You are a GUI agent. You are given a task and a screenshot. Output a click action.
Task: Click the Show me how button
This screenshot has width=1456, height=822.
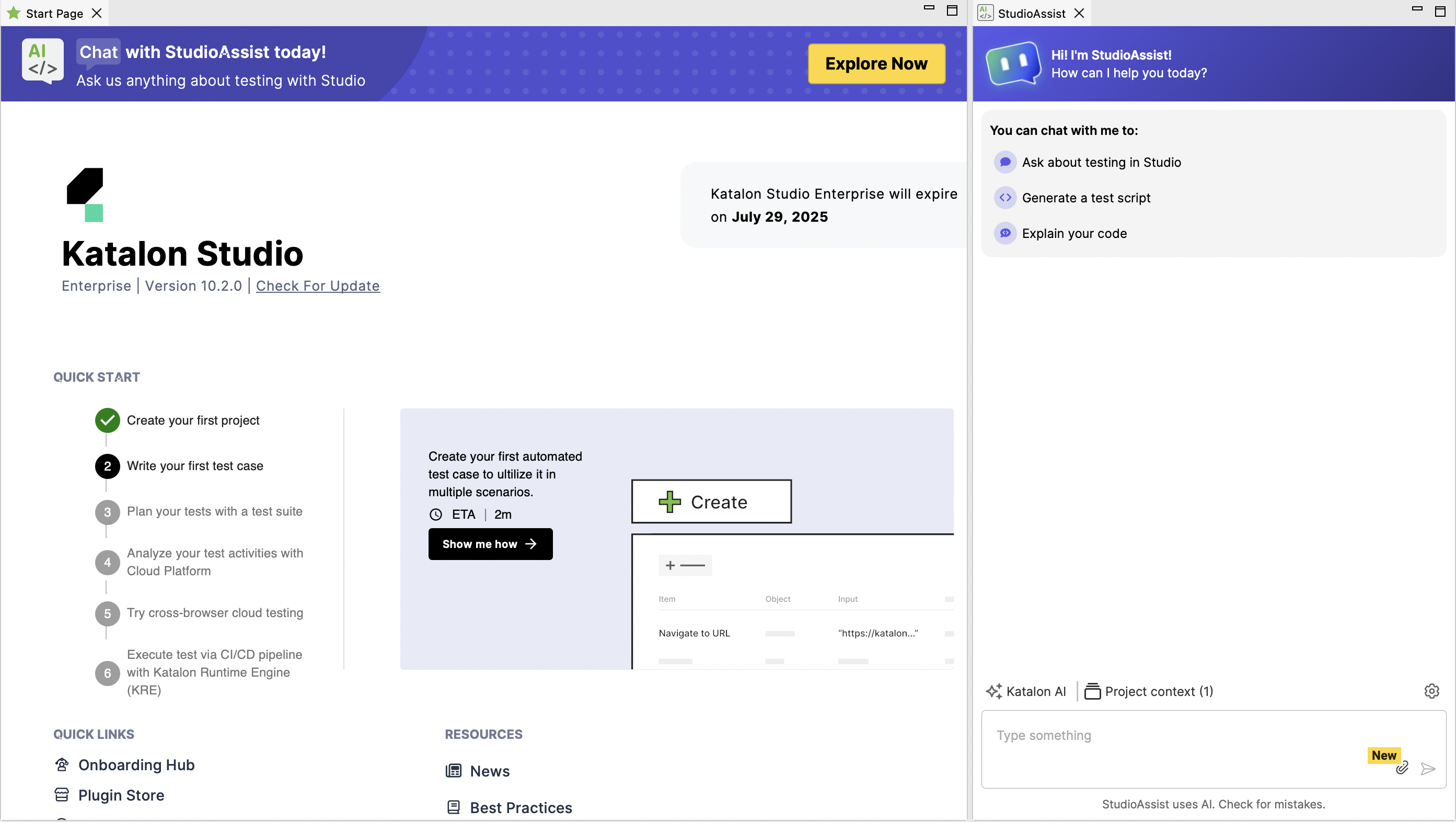[490, 544]
